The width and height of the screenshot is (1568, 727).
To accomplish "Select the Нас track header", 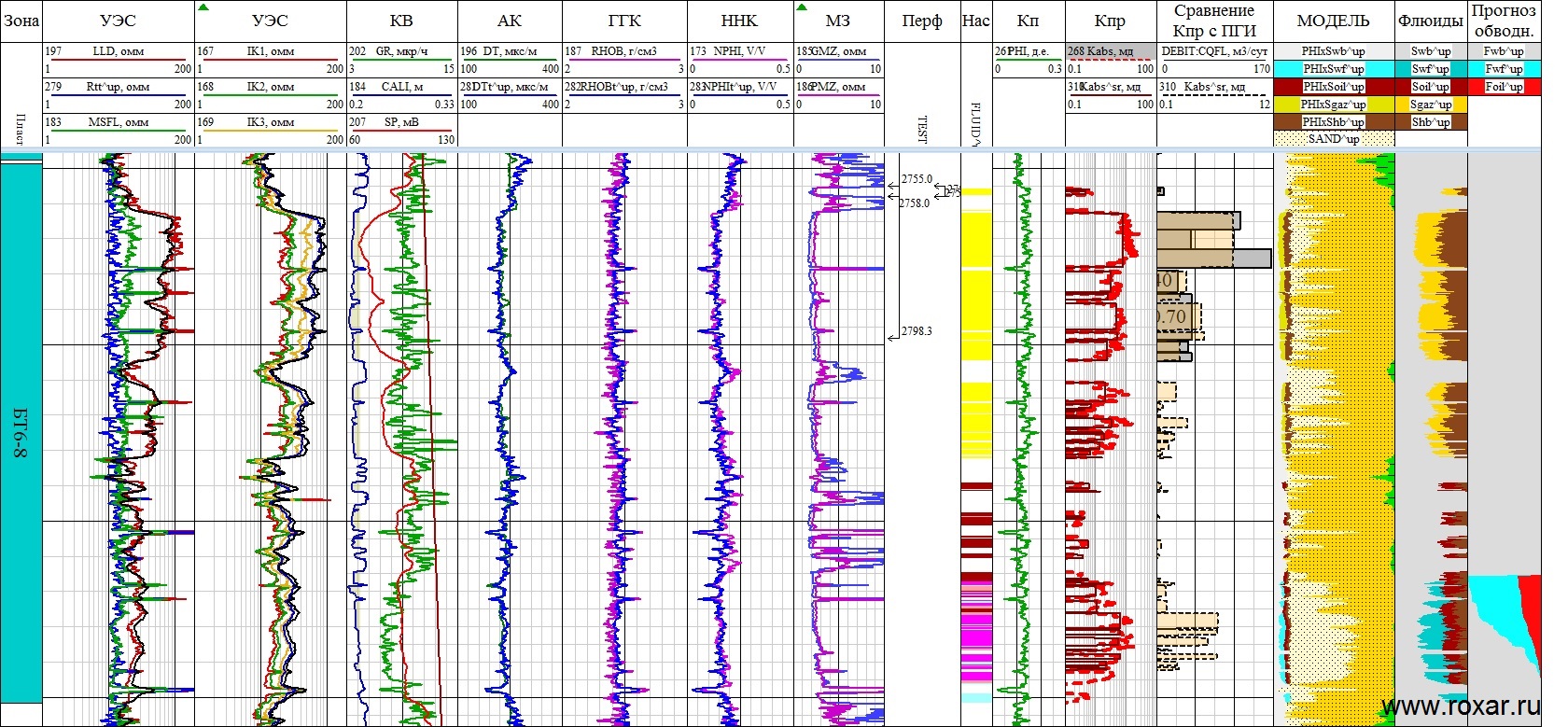I will coord(975,21).
